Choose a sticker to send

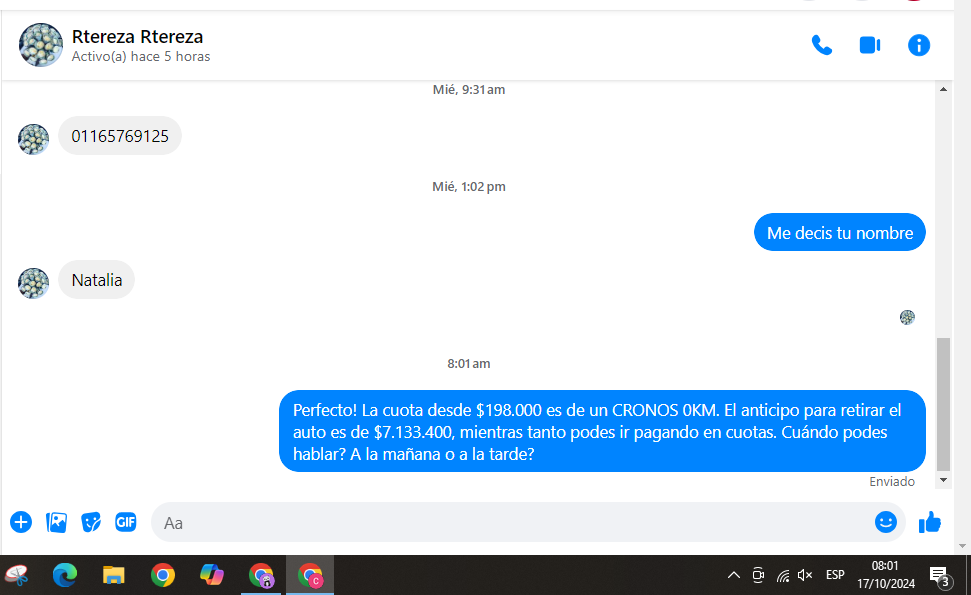coord(91,522)
